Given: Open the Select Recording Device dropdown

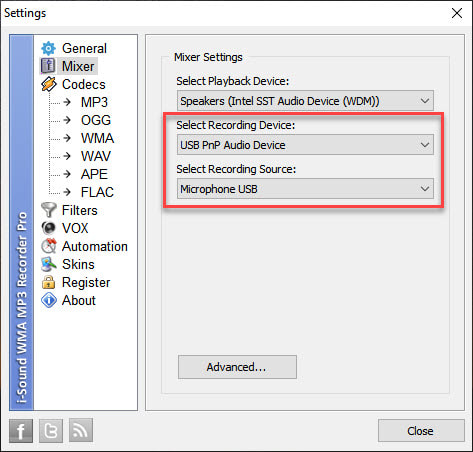Looking at the screenshot, I should (305, 145).
